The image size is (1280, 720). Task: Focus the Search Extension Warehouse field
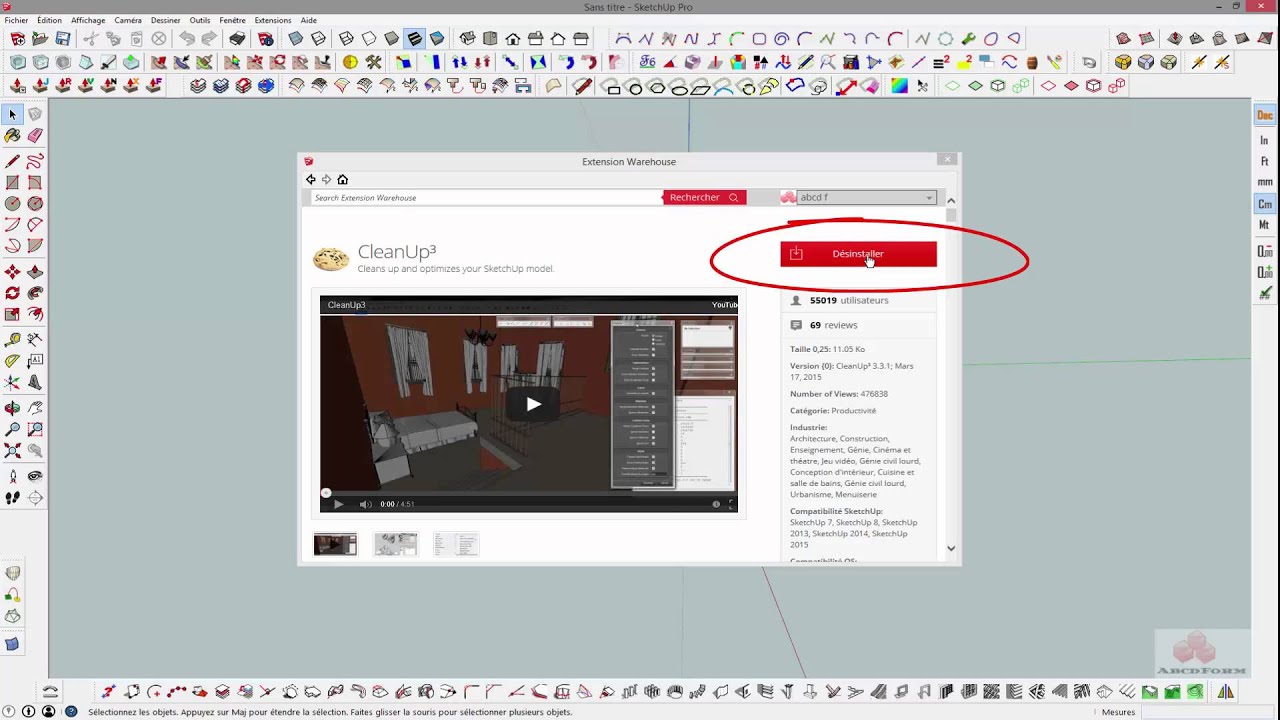486,198
